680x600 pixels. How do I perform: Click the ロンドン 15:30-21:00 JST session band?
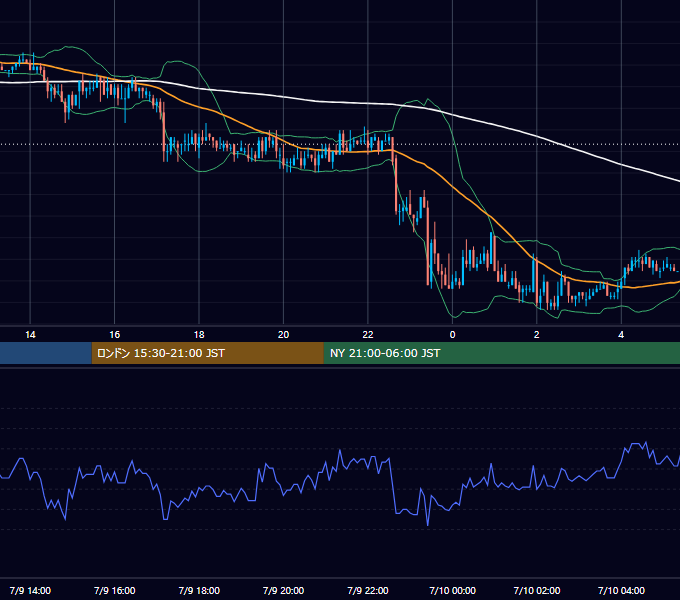207,353
